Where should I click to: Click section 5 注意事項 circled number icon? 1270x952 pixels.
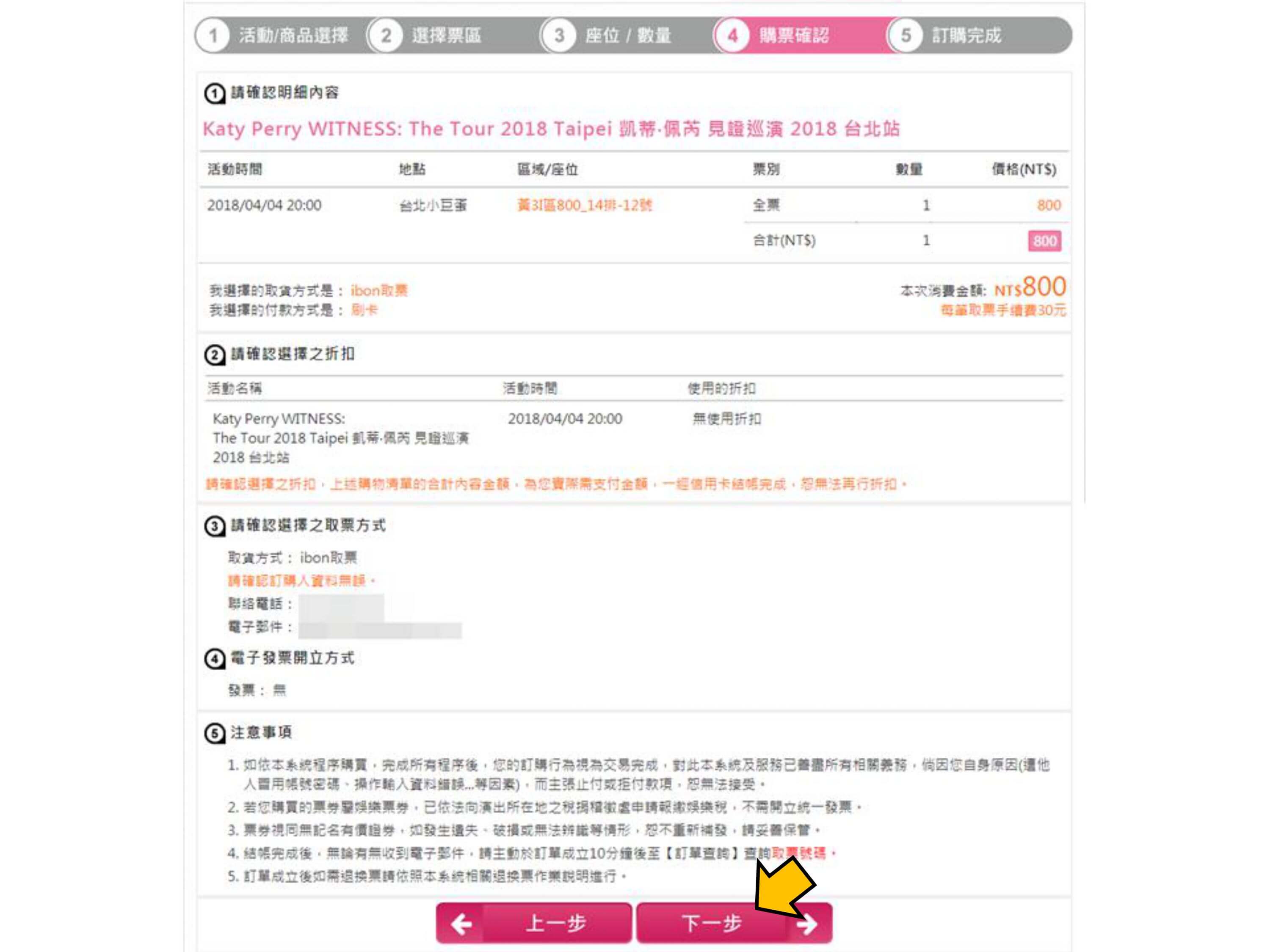click(x=215, y=733)
